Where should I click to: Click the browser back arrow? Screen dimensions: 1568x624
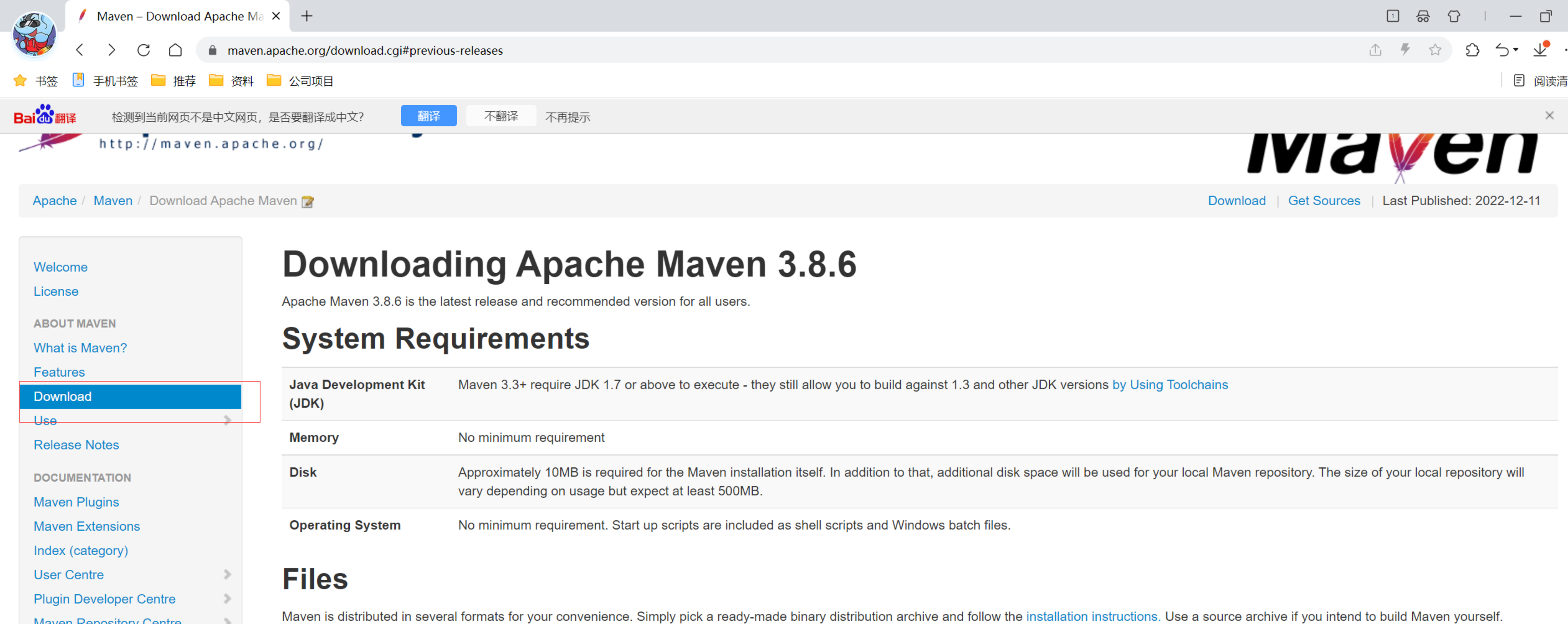[80, 50]
